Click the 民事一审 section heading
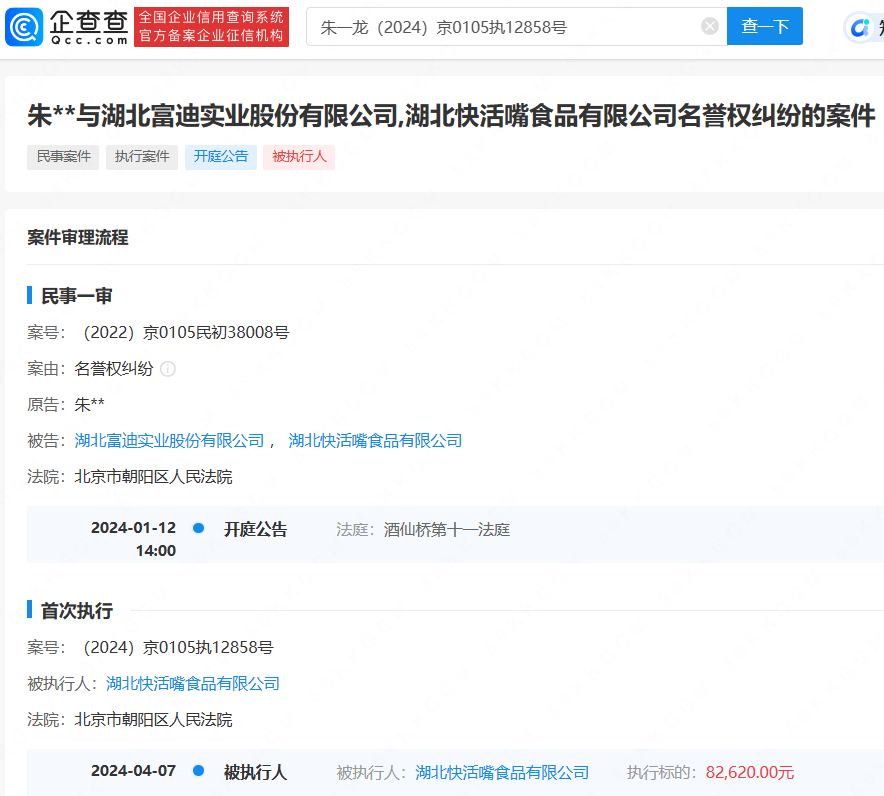Viewport: 884px width, 796px height. tap(77, 296)
